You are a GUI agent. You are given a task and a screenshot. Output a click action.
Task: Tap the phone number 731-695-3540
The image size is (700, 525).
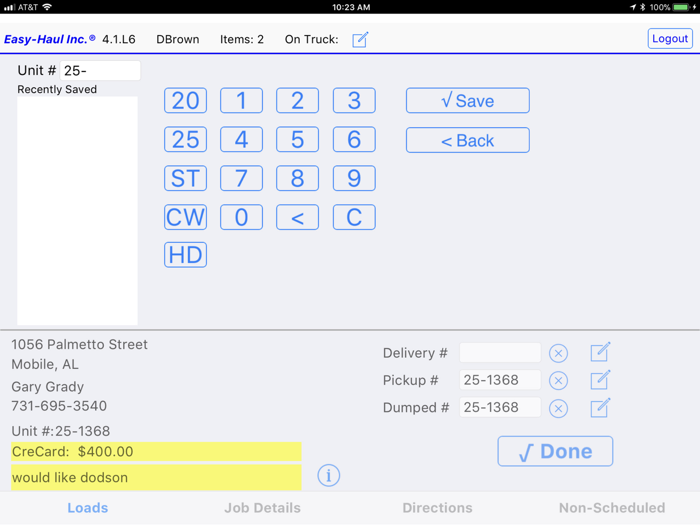pyautogui.click(x=59, y=406)
